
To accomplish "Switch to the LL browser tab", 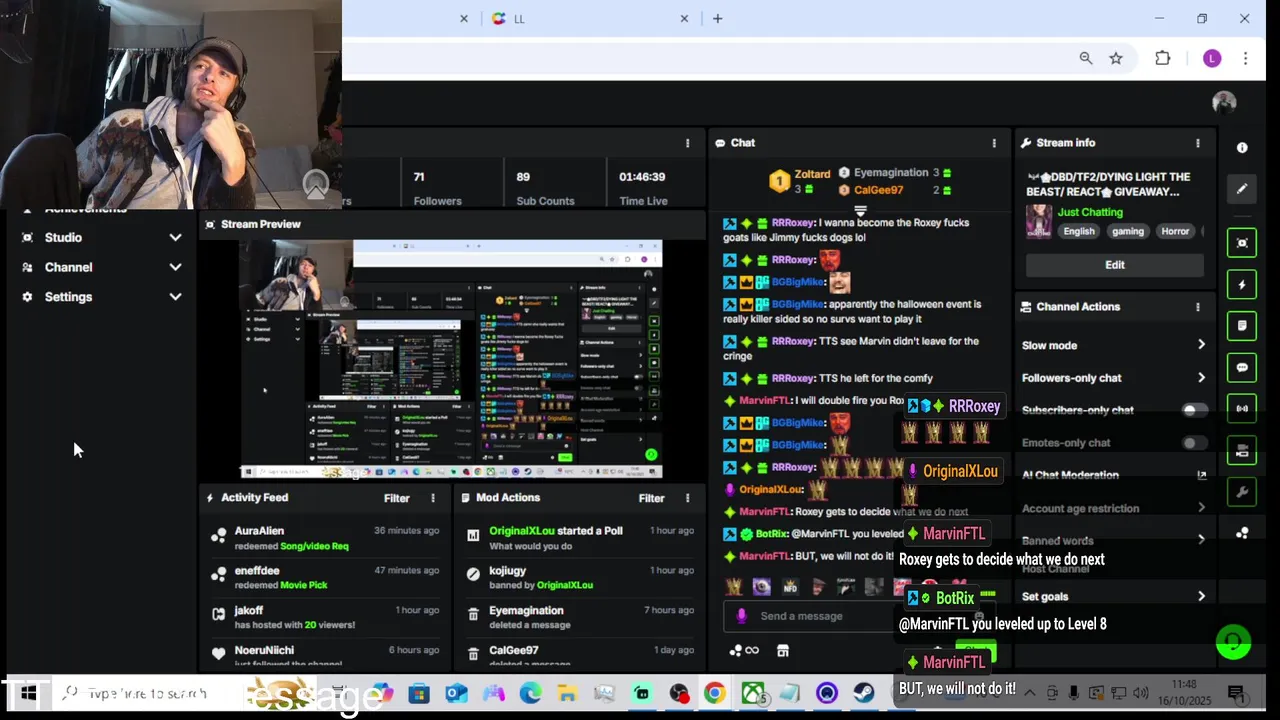I will click(x=590, y=19).
